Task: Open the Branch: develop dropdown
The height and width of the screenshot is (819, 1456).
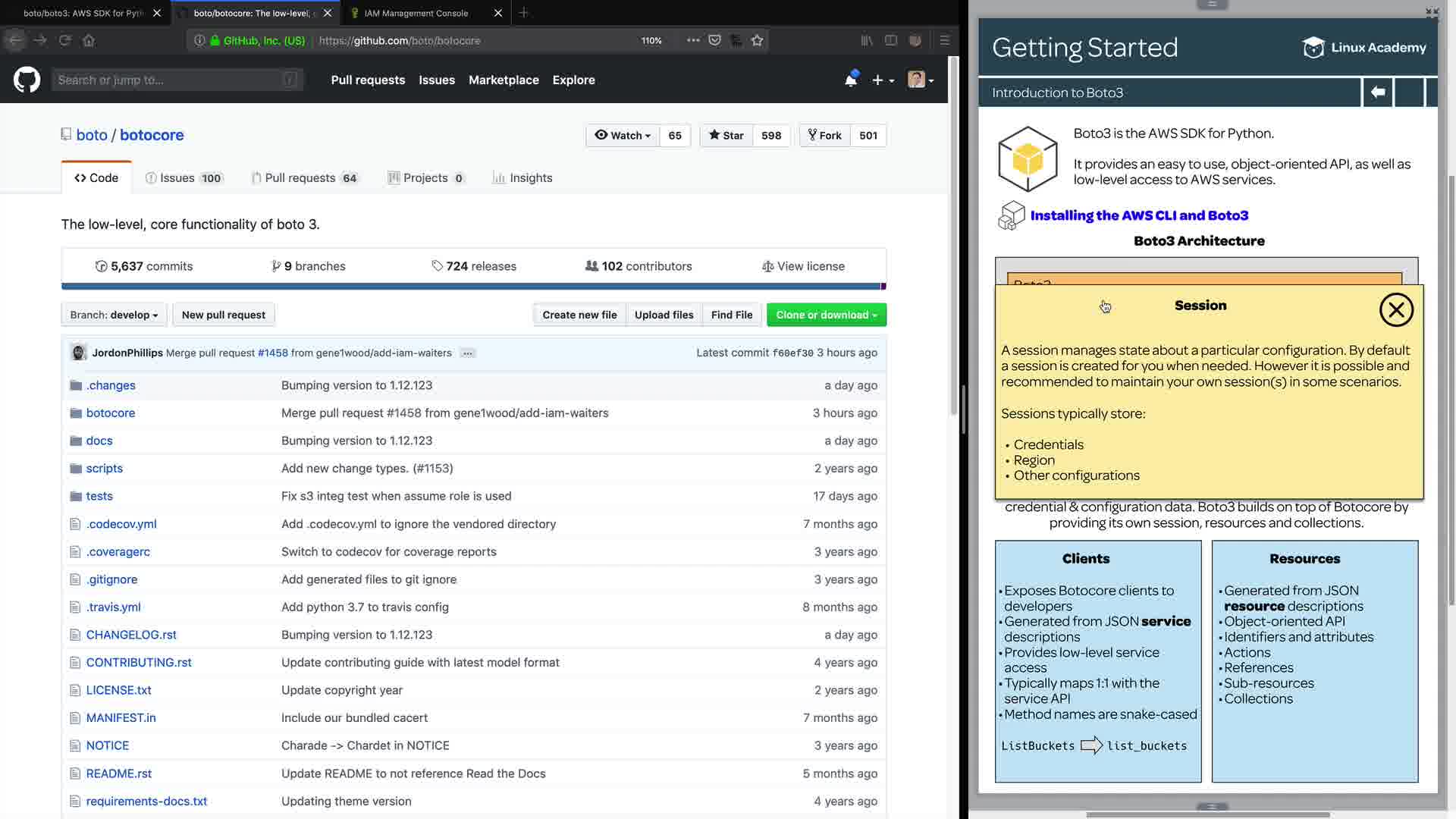Action: (114, 315)
